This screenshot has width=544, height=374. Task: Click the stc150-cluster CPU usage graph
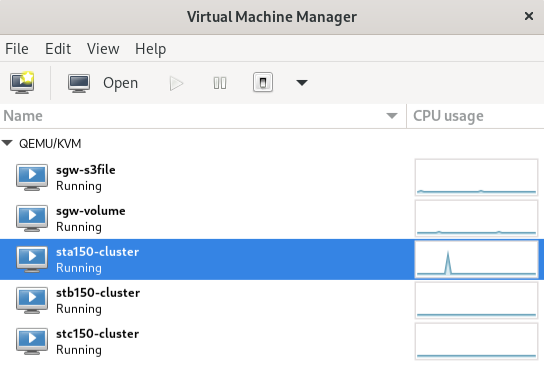click(x=476, y=341)
